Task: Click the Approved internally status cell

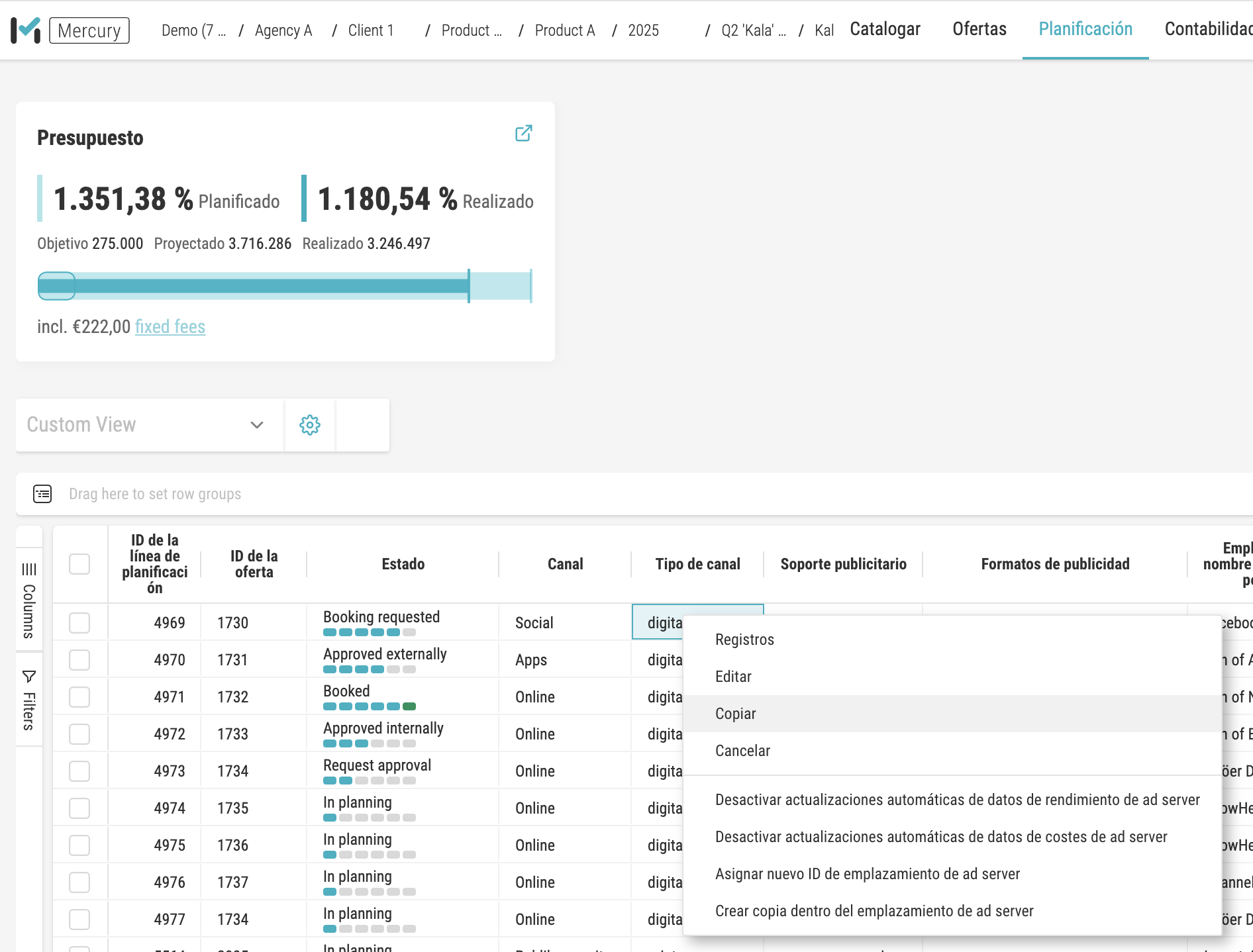Action: pos(403,734)
